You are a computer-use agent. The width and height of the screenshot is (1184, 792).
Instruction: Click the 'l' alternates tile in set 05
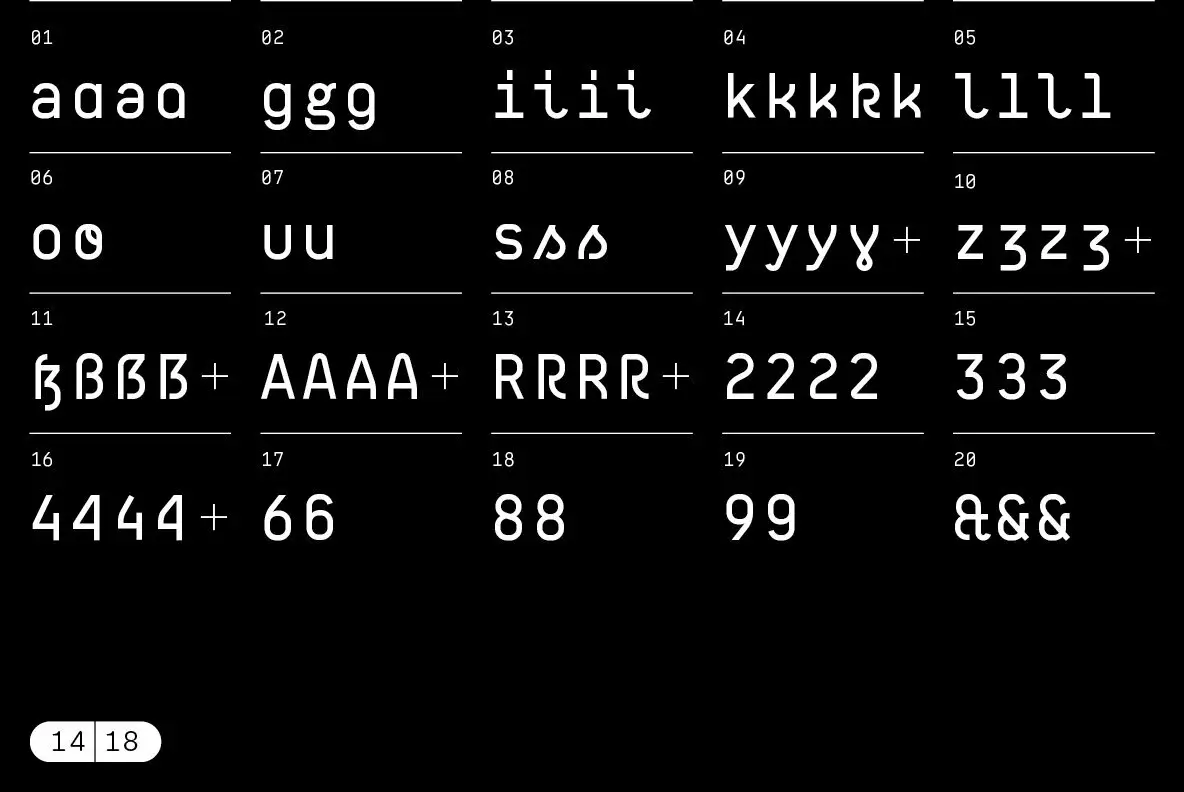[1035, 98]
